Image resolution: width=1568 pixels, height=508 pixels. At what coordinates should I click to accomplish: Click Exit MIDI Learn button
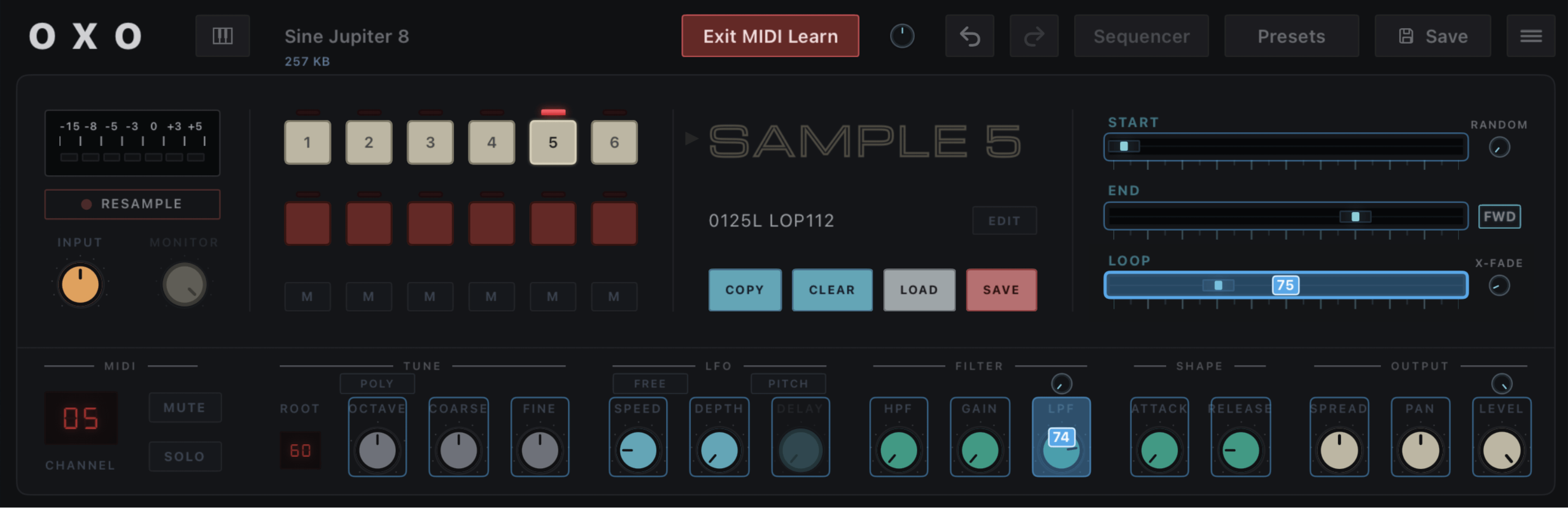770,36
